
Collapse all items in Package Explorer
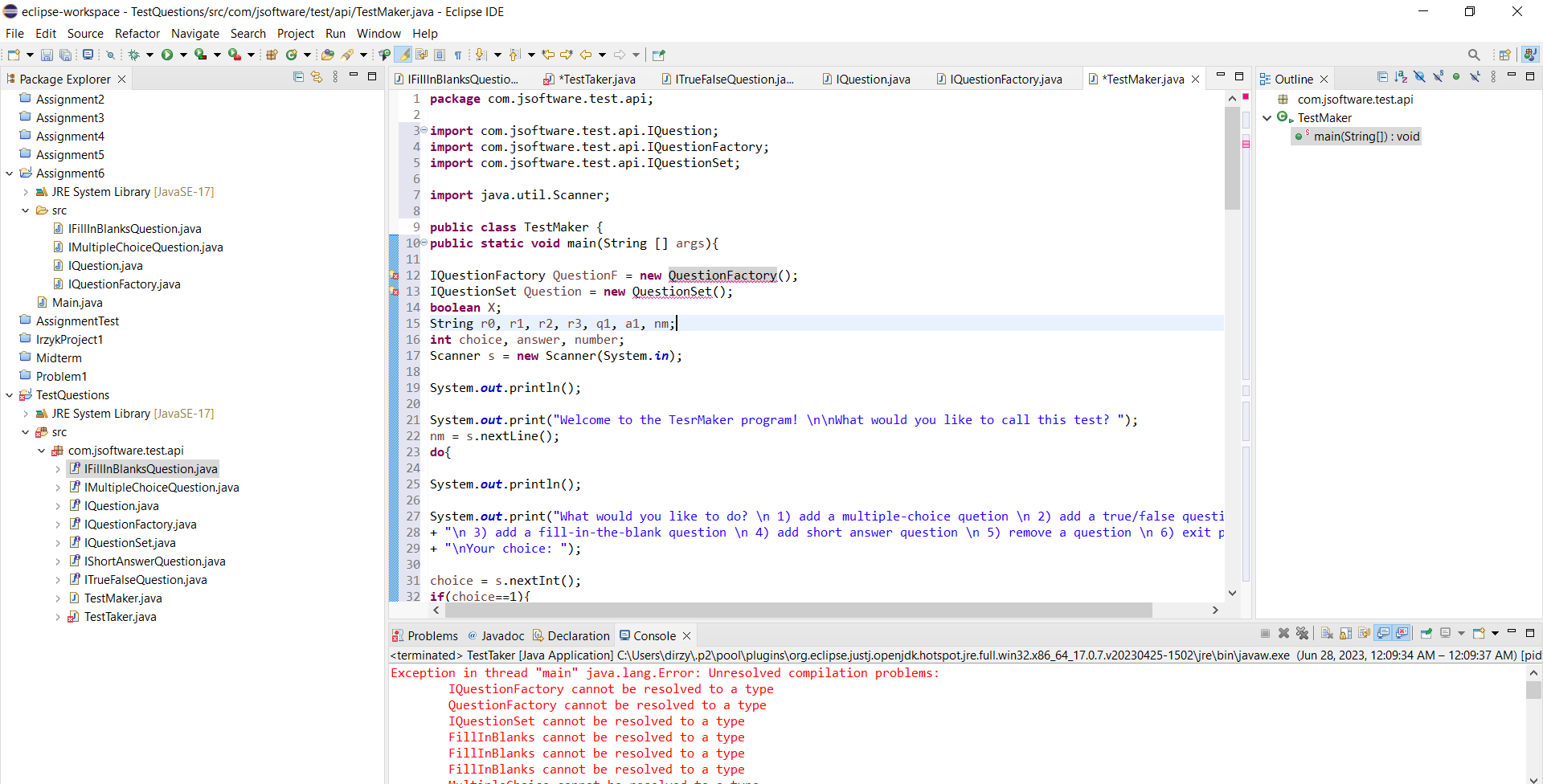298,77
